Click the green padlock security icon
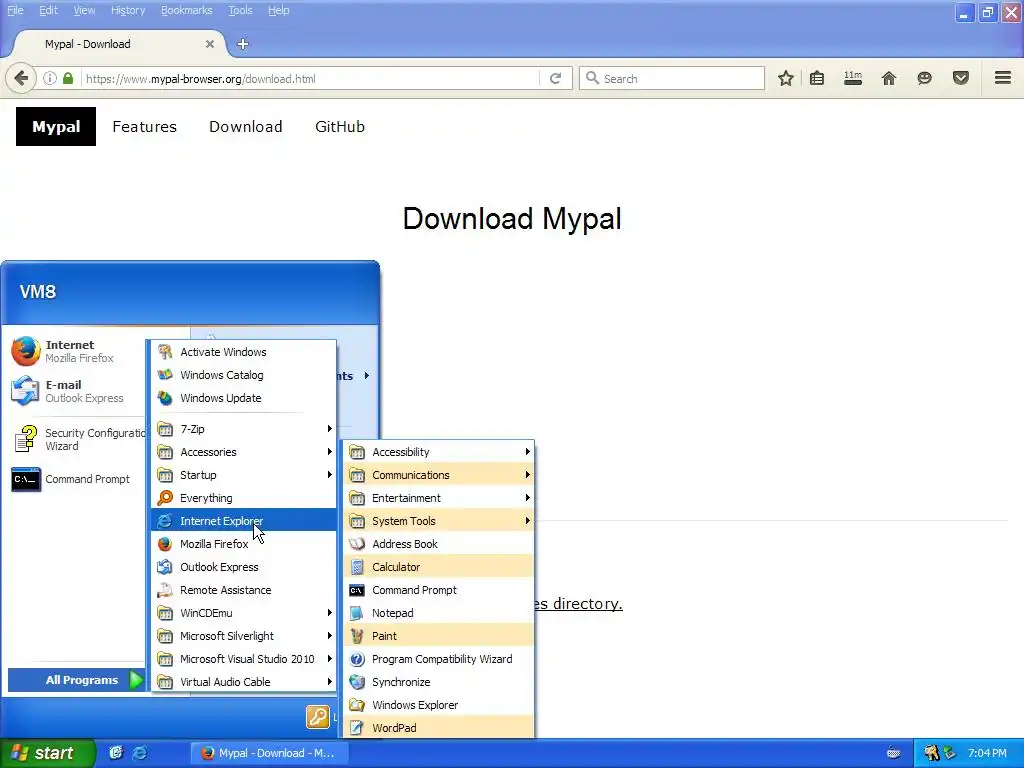 pos(68,78)
